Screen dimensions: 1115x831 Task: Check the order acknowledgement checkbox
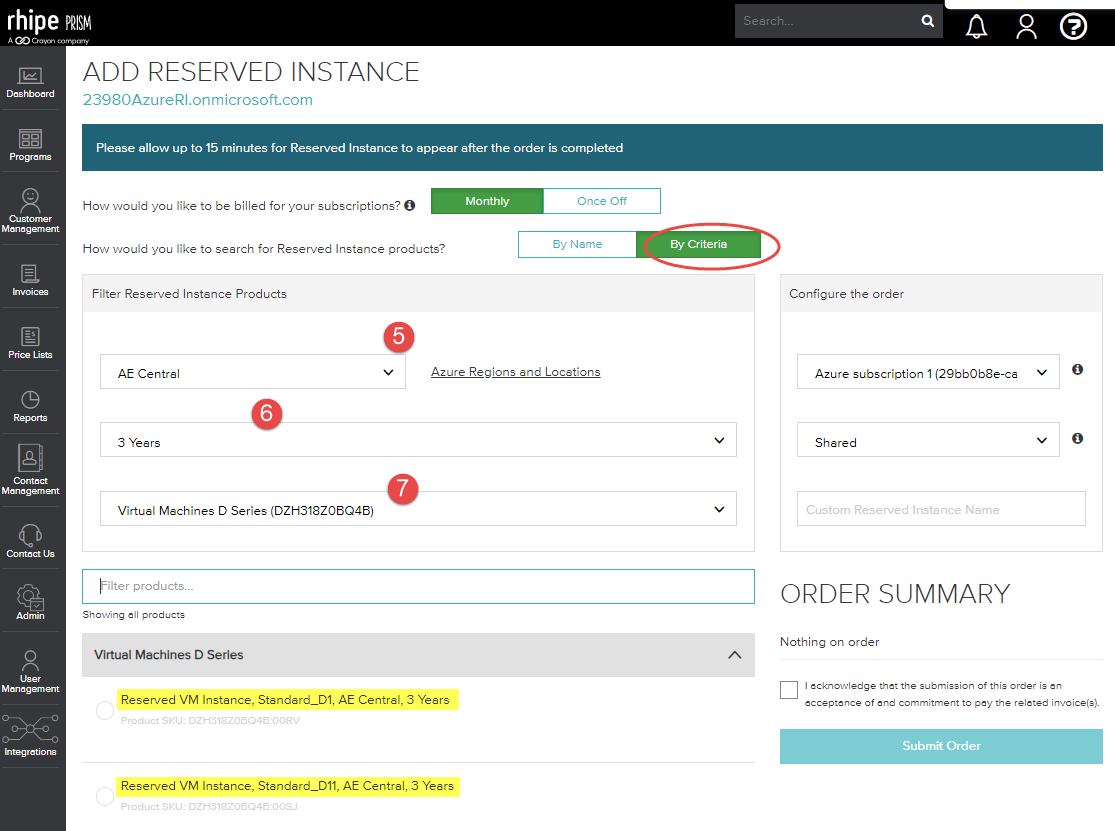coord(789,689)
